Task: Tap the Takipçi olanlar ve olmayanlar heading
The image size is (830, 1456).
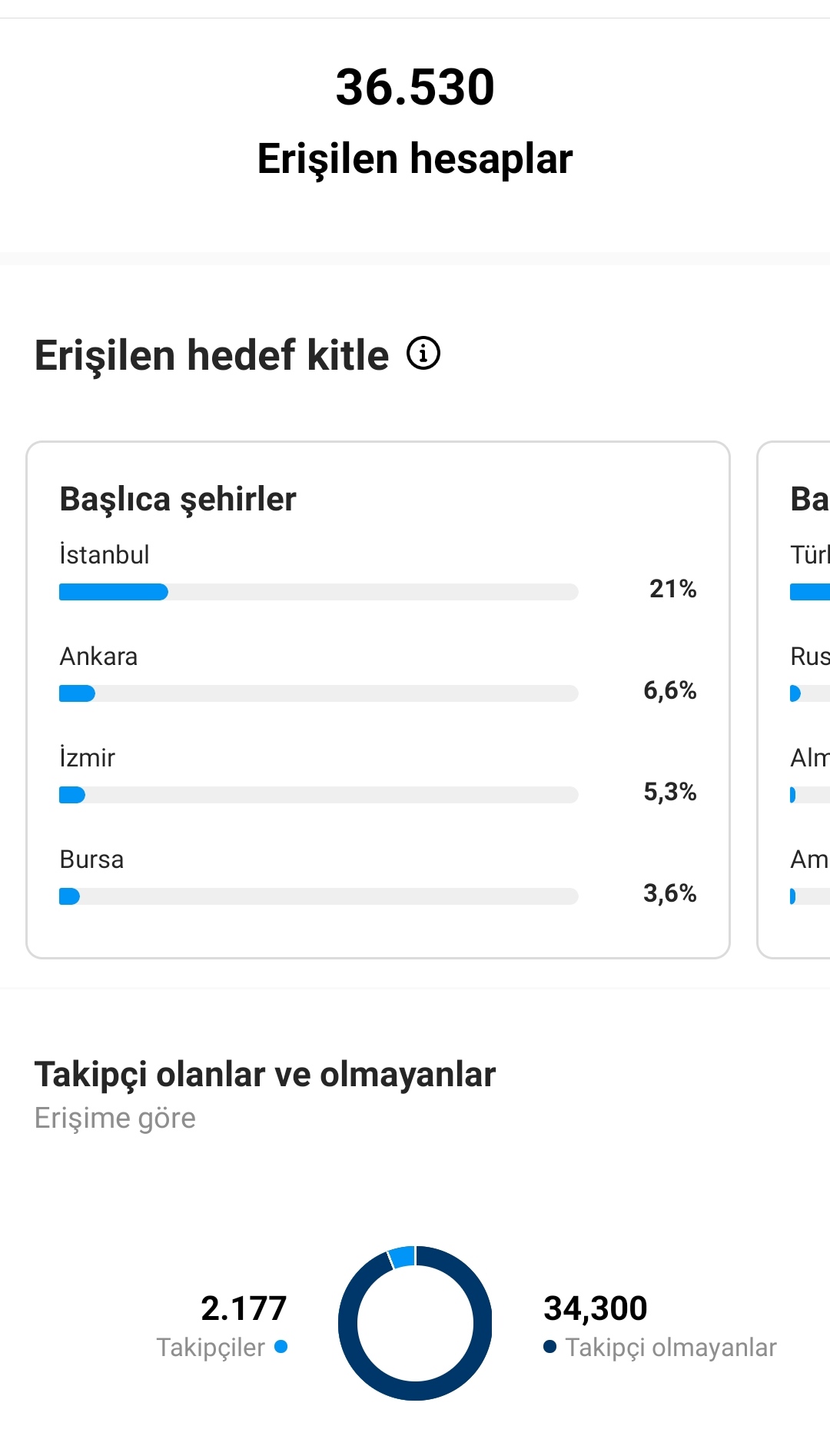Action: click(x=265, y=1075)
